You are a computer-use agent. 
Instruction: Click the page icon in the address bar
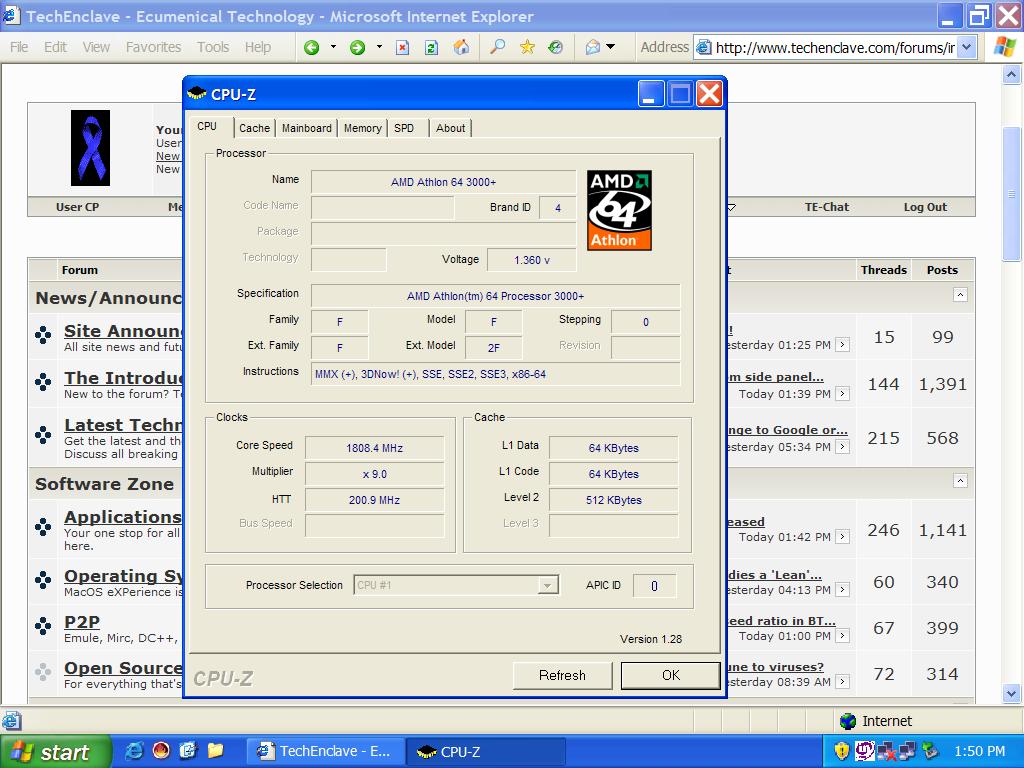703,47
